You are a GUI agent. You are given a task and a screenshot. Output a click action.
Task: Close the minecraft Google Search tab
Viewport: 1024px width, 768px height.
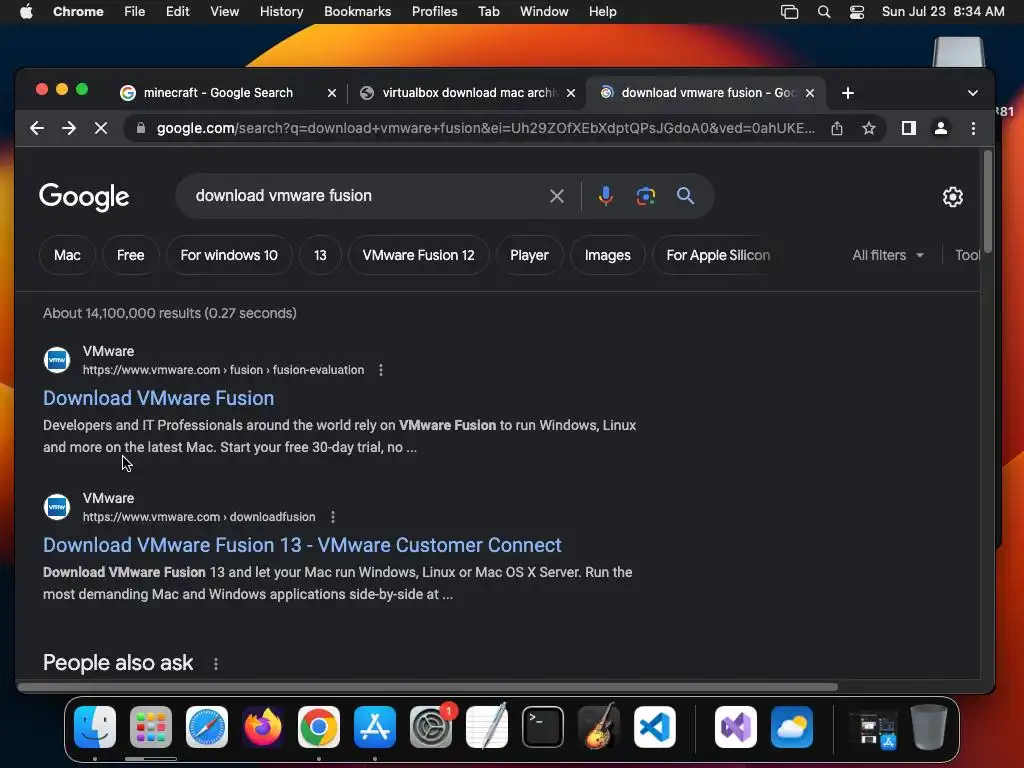point(332,93)
